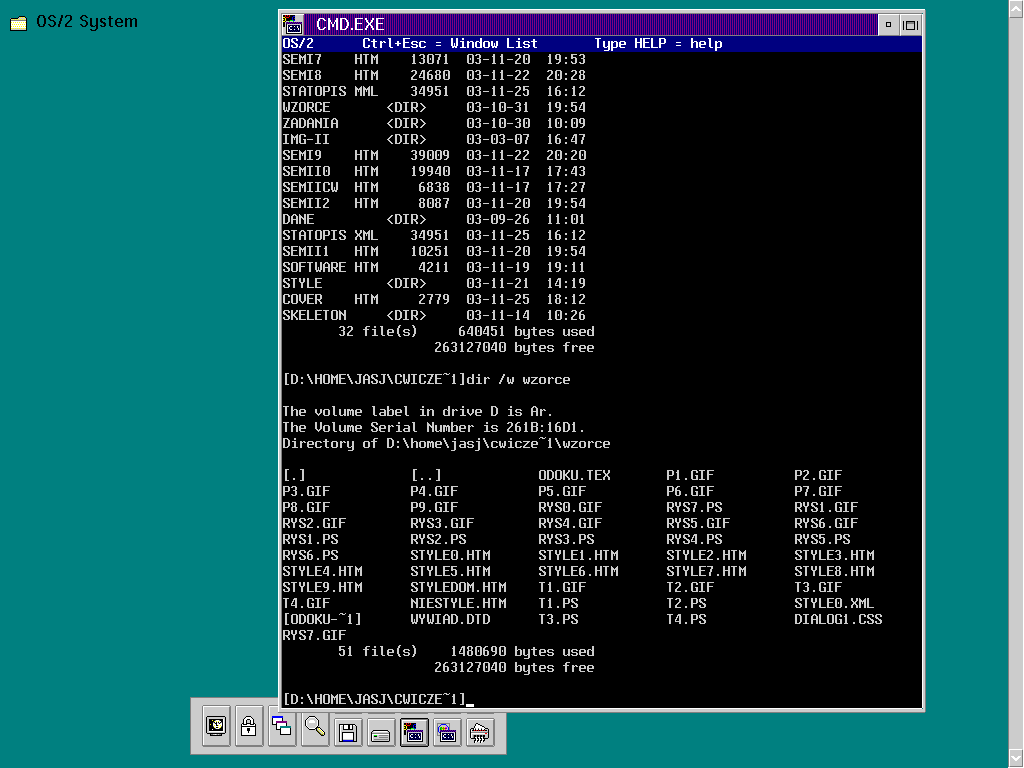Select the STYLE <DIR> row

click(434, 283)
